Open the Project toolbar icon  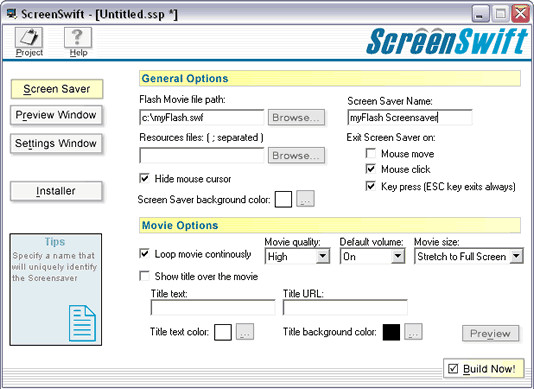(29, 37)
